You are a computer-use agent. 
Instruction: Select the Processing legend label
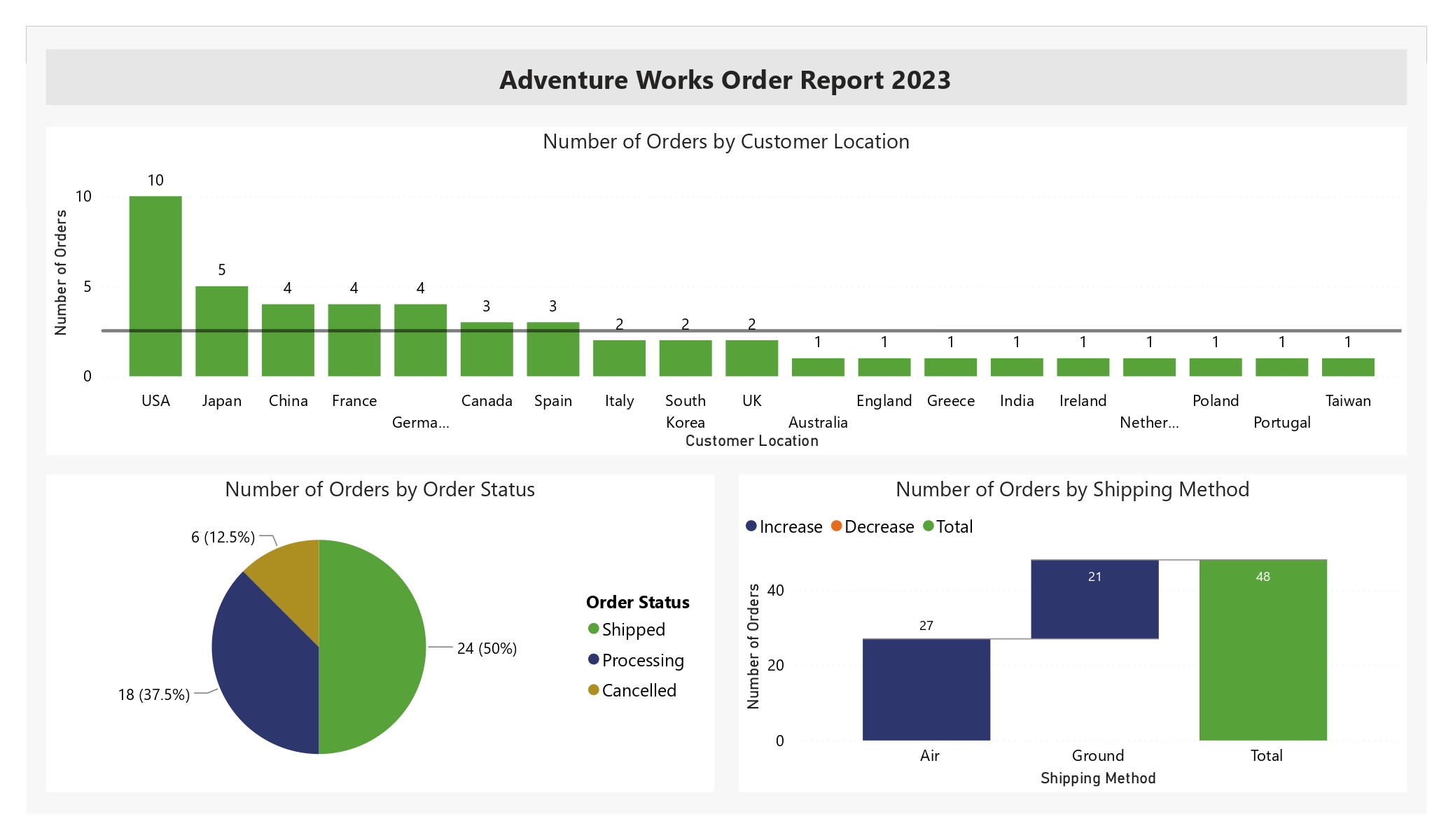(643, 660)
